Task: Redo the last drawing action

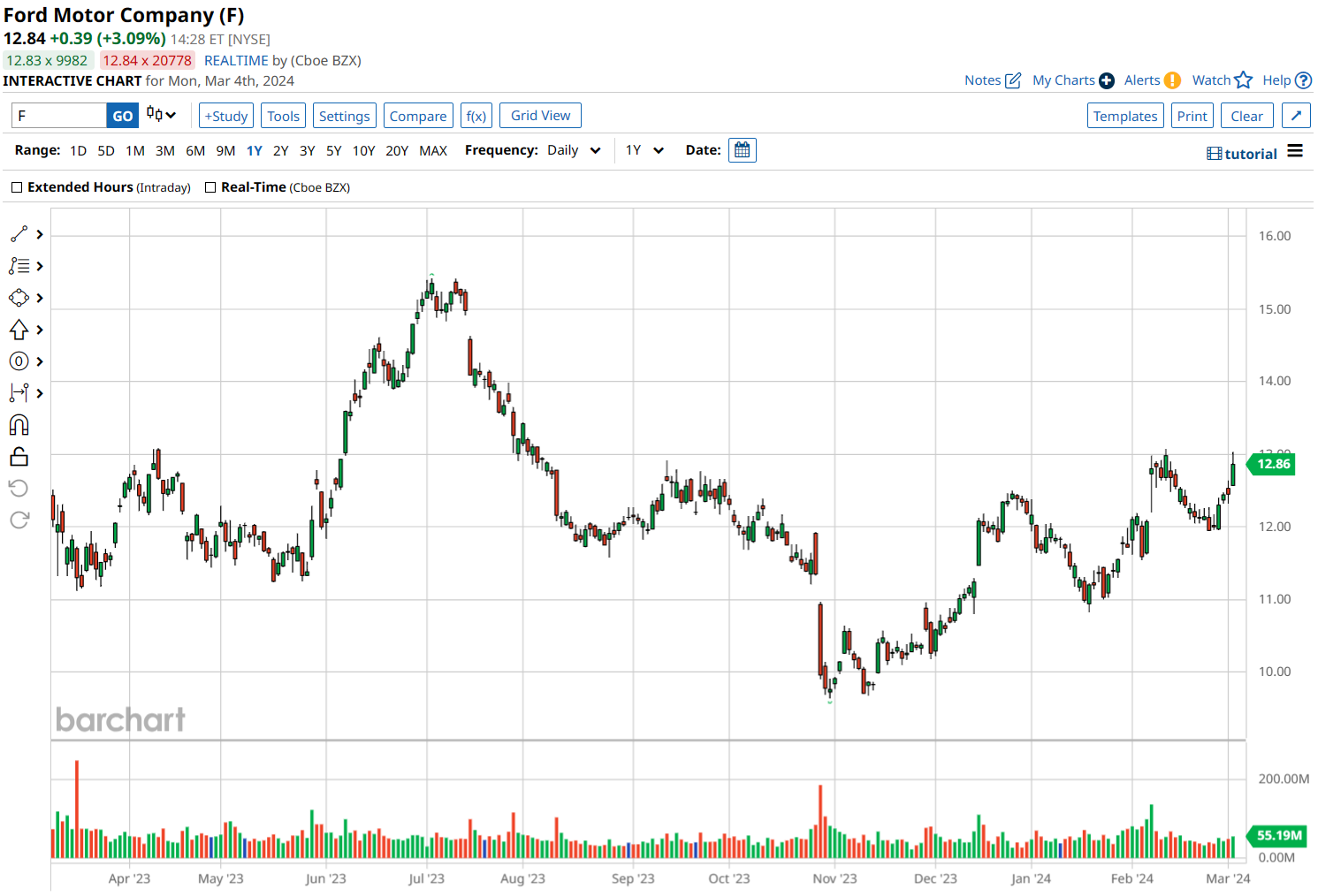Action: pos(19,520)
